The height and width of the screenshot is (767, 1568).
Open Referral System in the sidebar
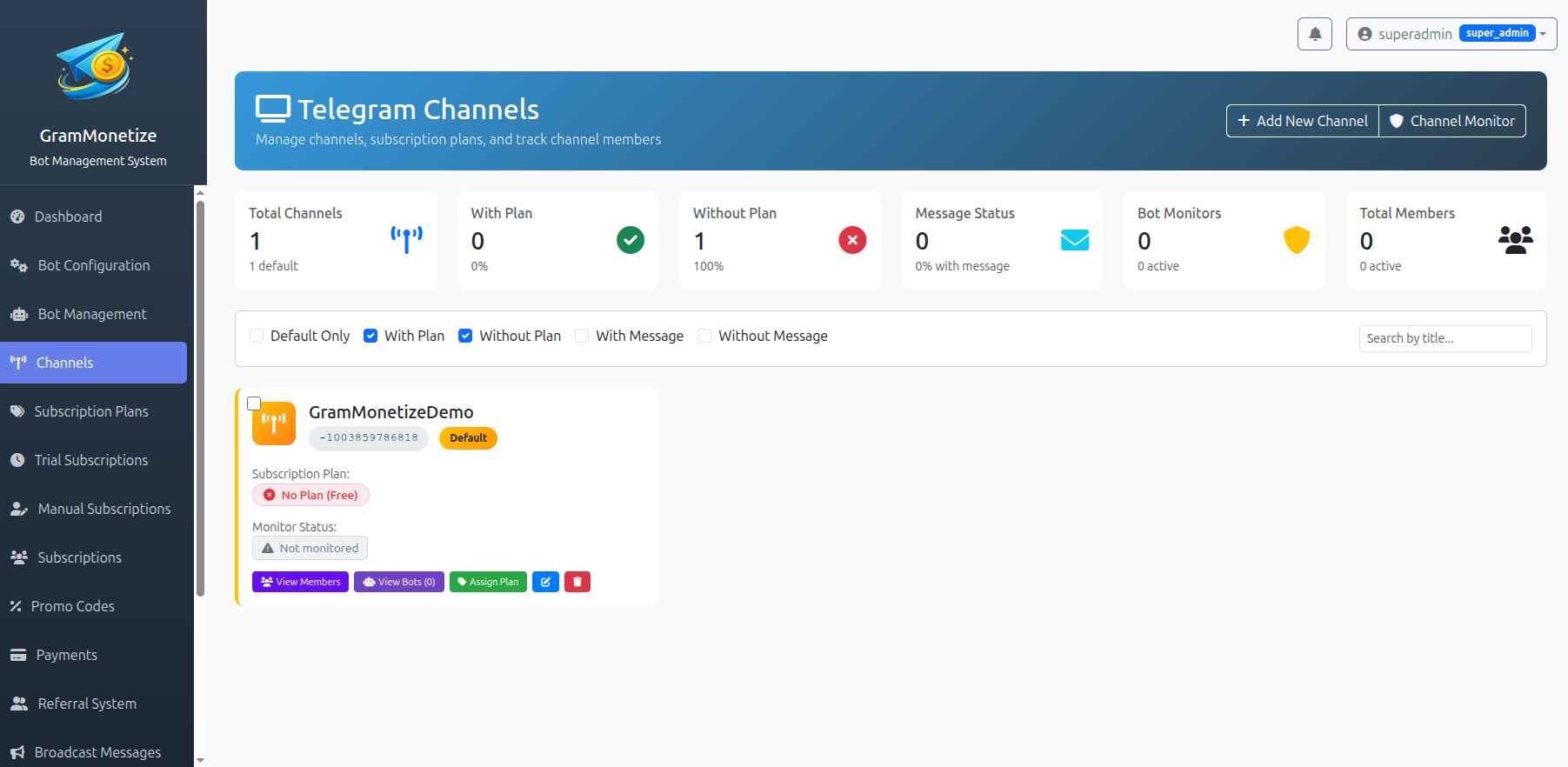(94, 704)
